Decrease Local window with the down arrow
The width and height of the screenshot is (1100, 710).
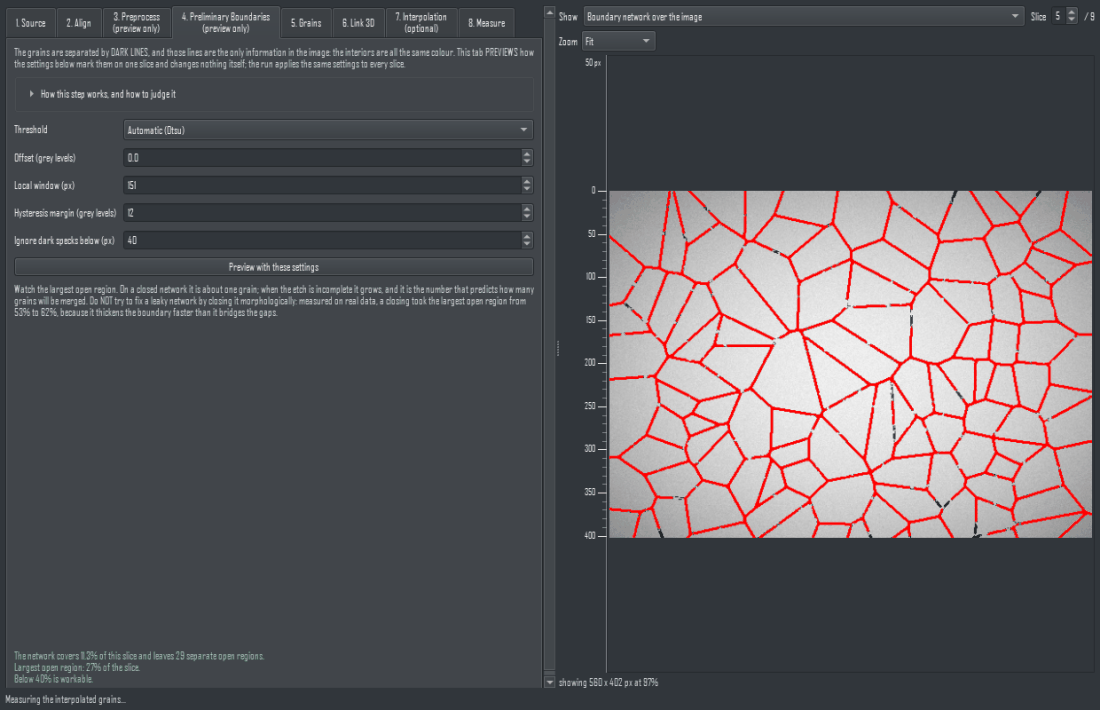tap(528, 189)
